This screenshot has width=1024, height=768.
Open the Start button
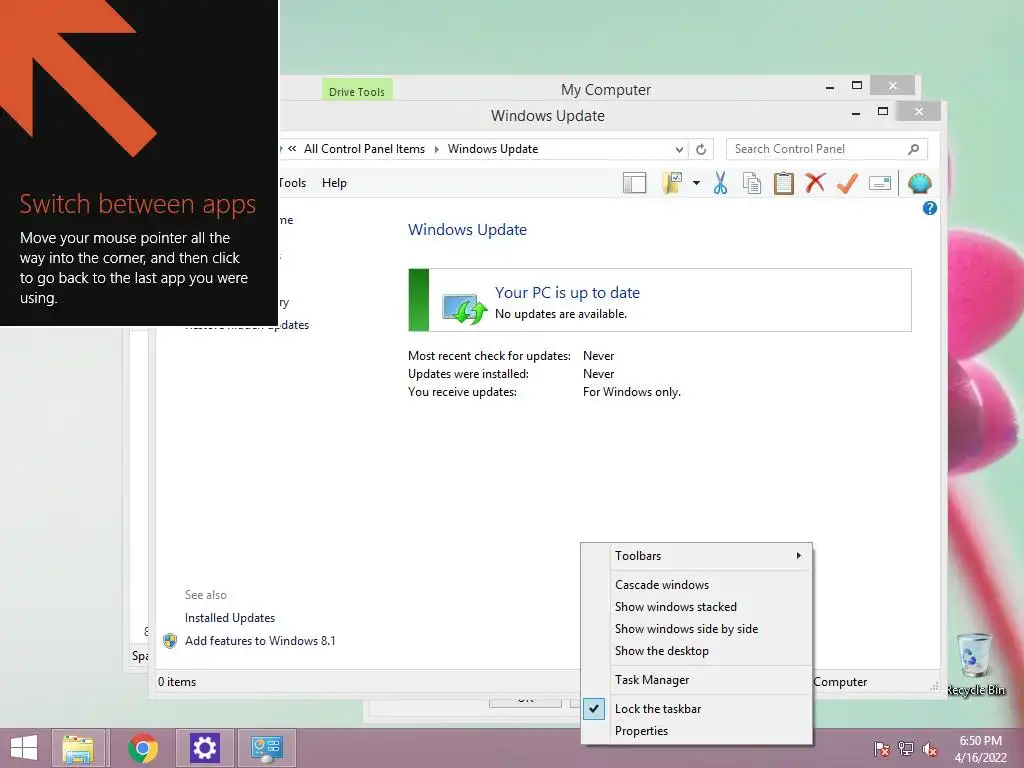(x=24, y=748)
